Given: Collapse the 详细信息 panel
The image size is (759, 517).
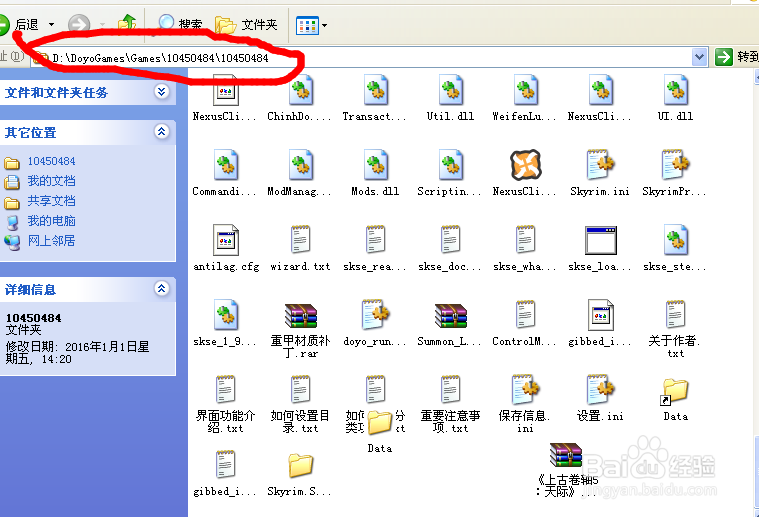Looking at the screenshot, I should point(161,289).
